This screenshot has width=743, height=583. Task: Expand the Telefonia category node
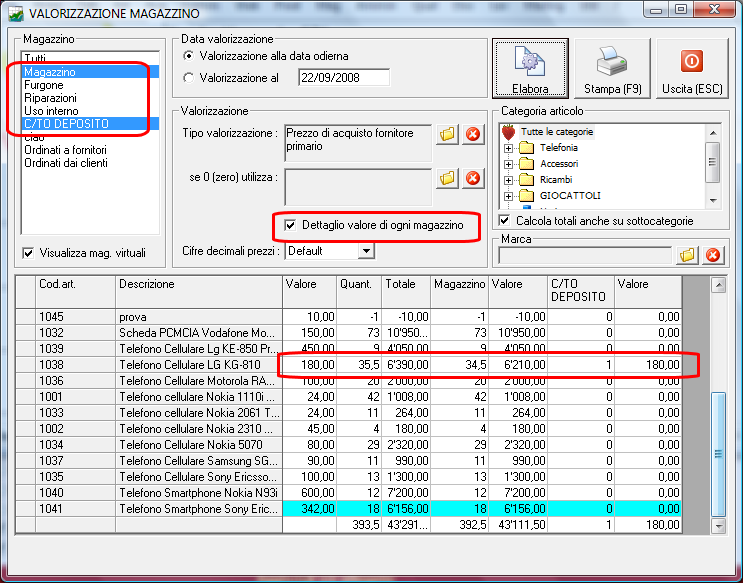click(x=508, y=148)
